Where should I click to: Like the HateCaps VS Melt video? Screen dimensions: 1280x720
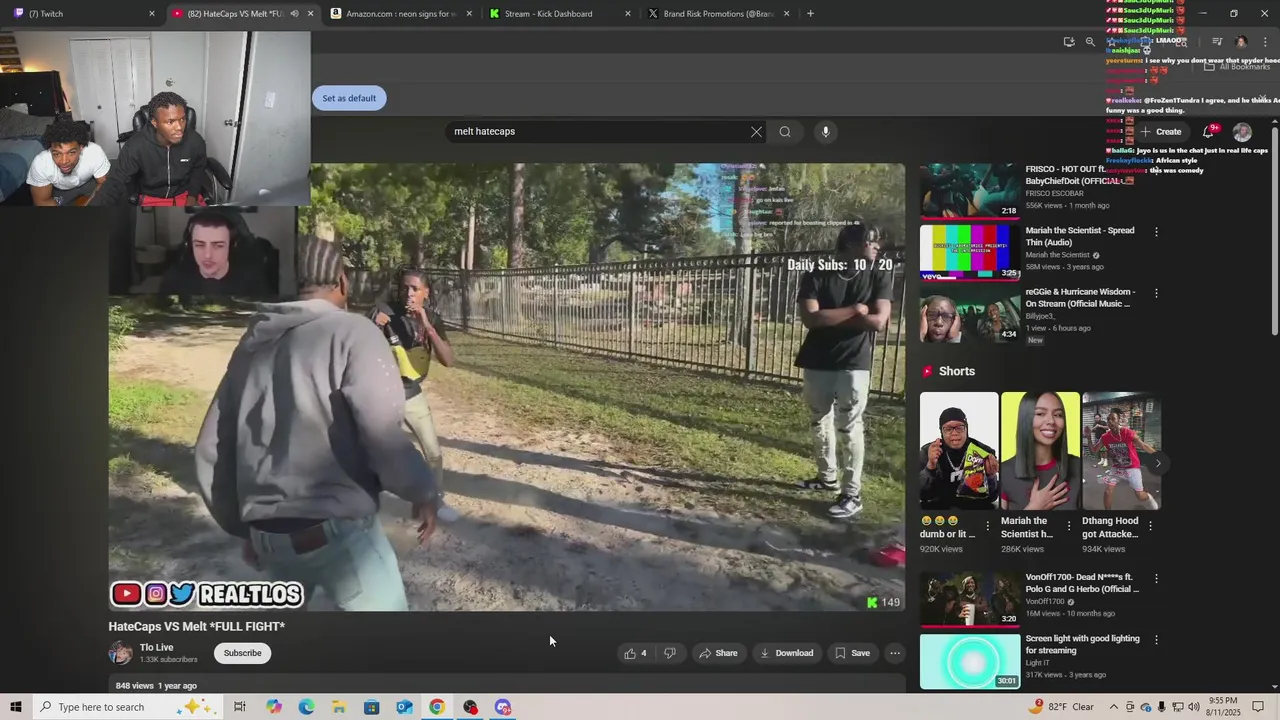click(635, 653)
